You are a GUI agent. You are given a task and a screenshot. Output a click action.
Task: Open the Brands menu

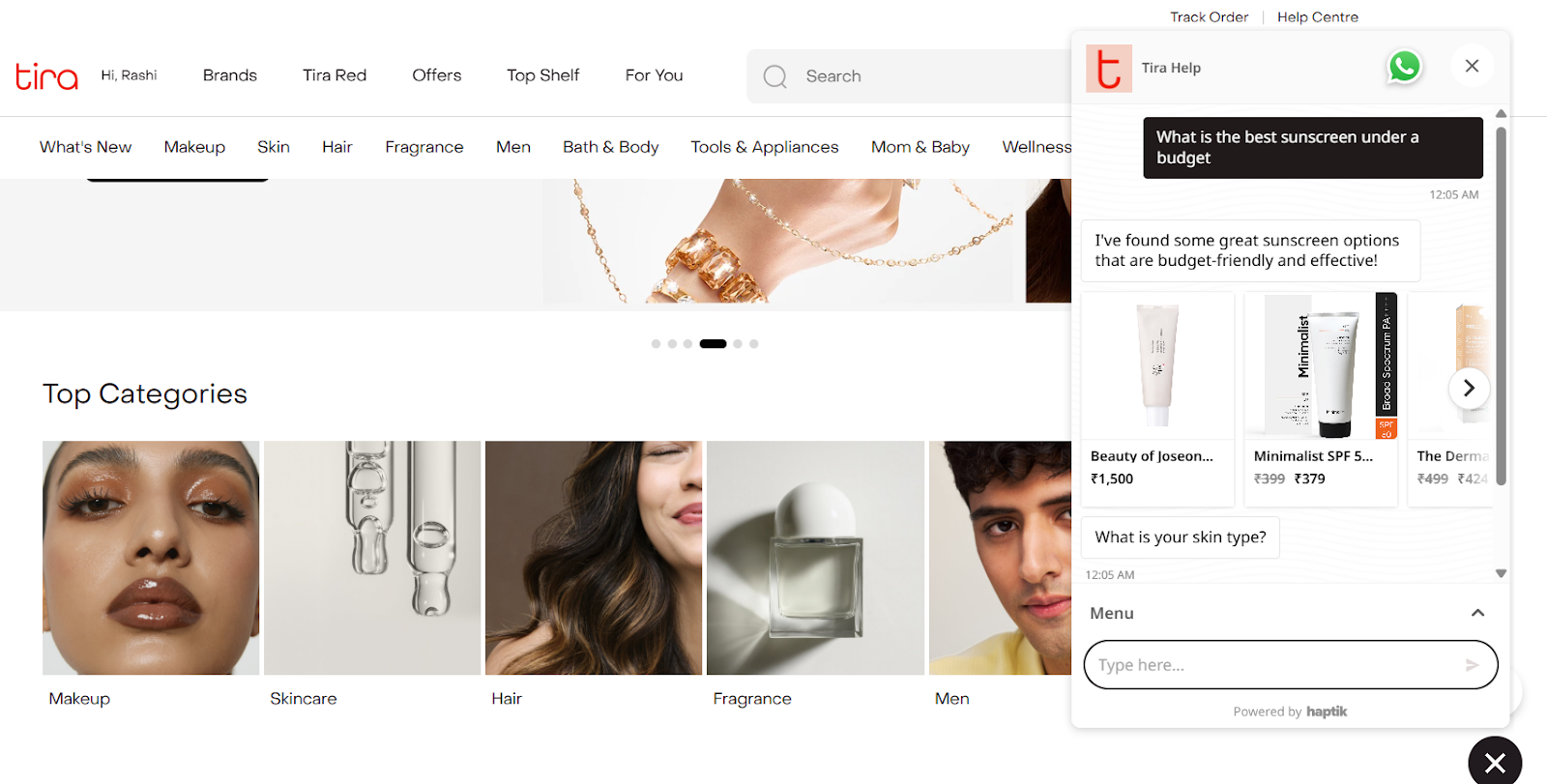230,75
